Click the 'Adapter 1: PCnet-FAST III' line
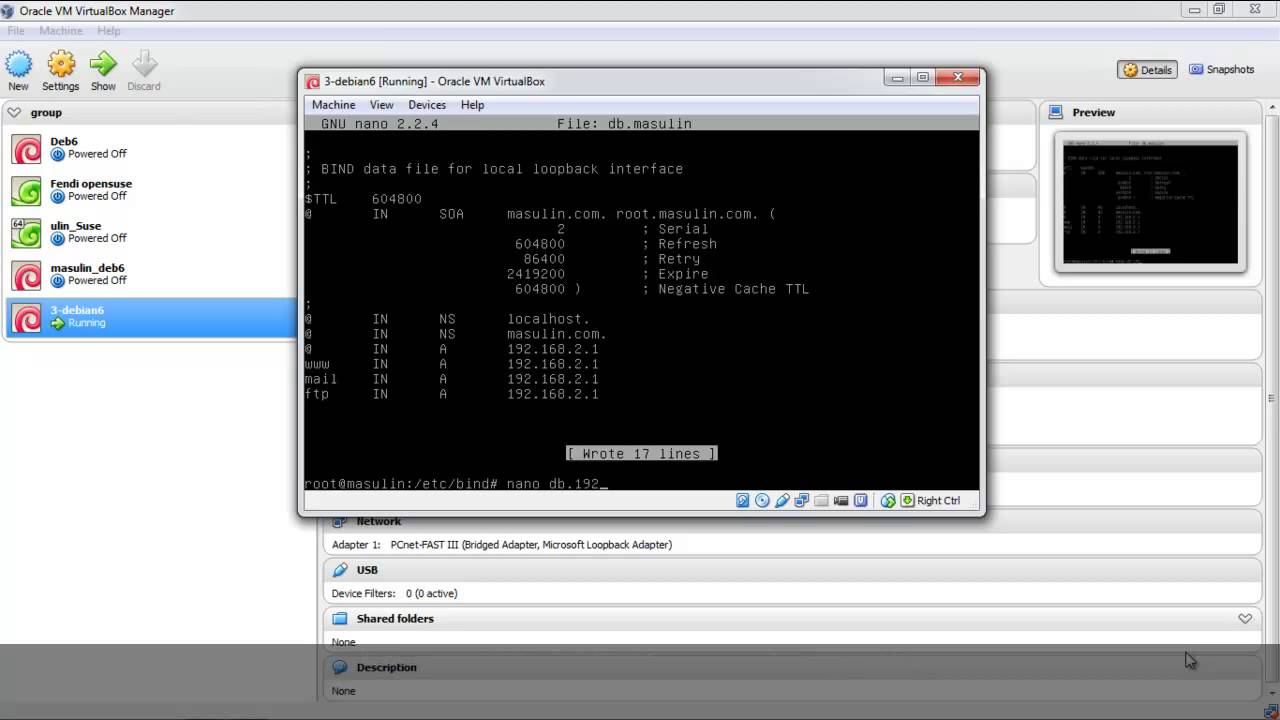 [x=502, y=545]
